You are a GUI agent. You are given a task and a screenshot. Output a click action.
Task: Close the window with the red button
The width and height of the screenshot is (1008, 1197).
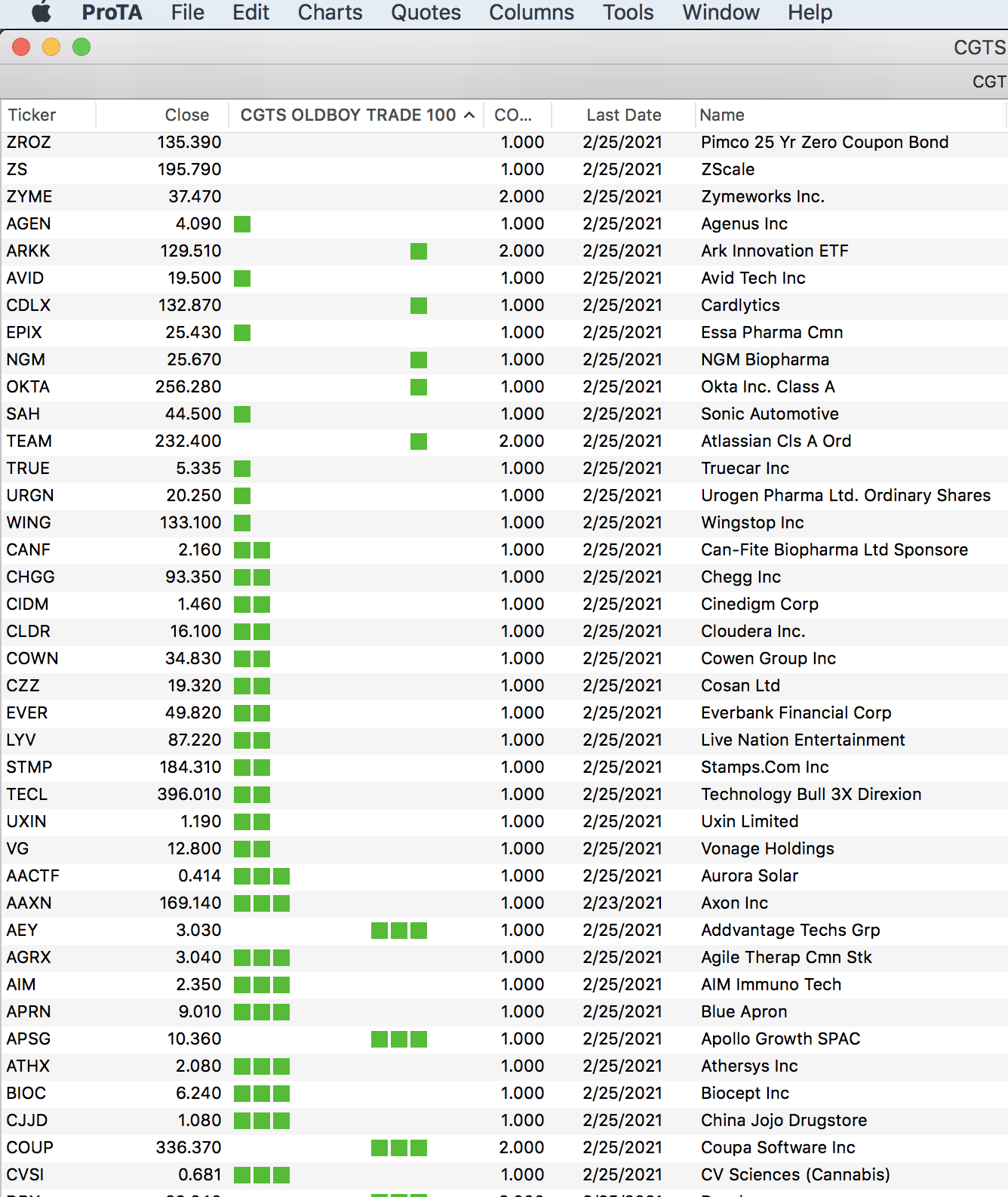click(x=21, y=47)
